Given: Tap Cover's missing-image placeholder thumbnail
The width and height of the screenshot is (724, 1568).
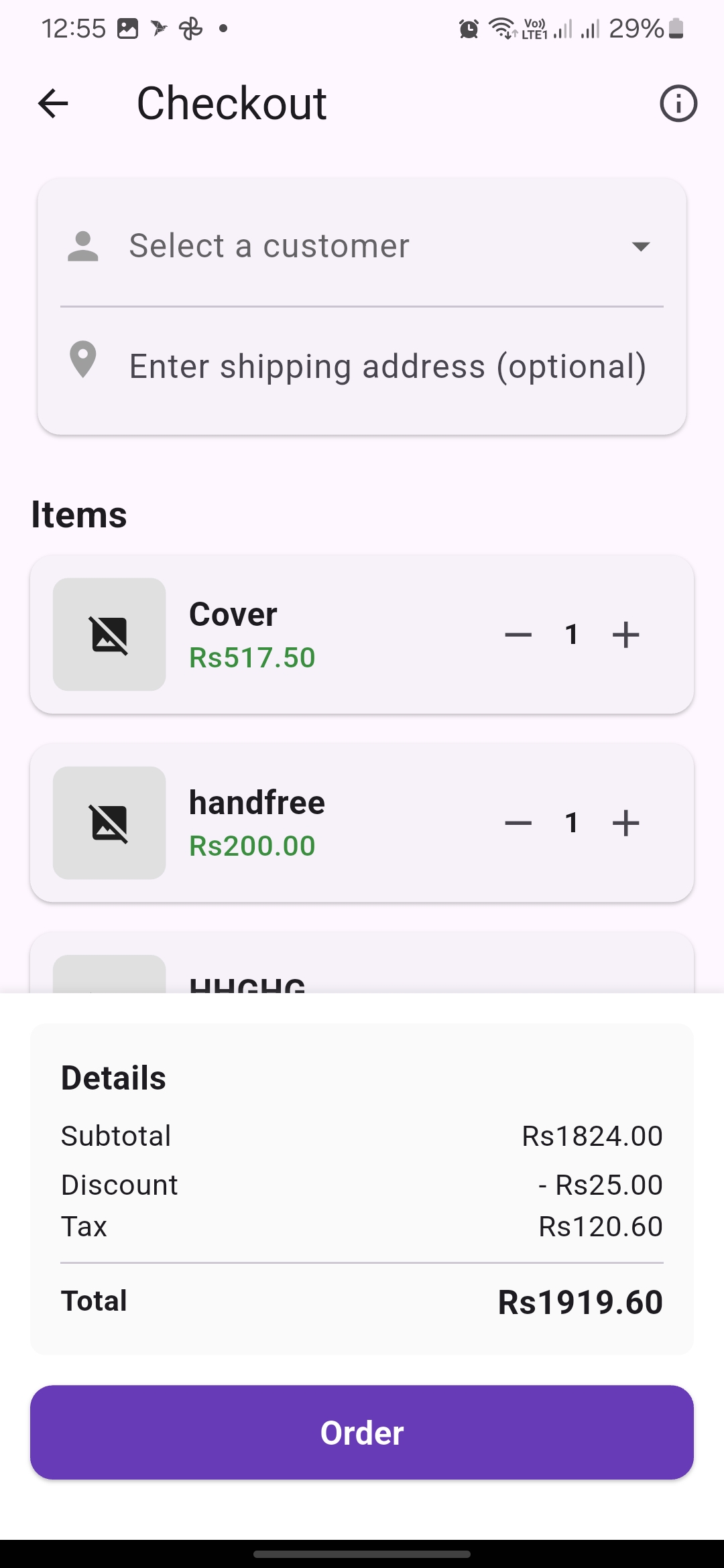Looking at the screenshot, I should (109, 635).
